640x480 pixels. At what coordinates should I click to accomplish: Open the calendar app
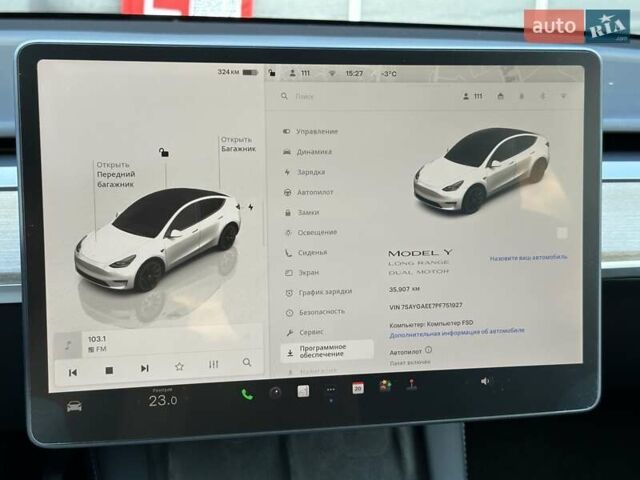click(x=358, y=388)
